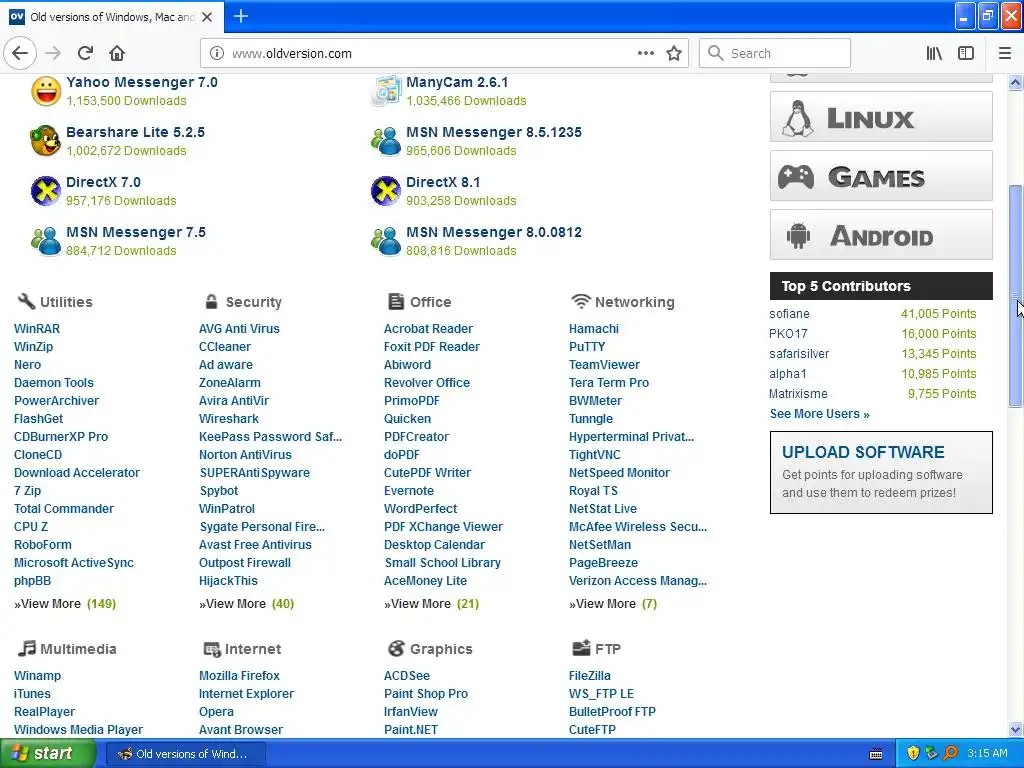Image resolution: width=1024 pixels, height=768 pixels.
Task: Expand Security with View More (40)
Action: [x=246, y=603]
